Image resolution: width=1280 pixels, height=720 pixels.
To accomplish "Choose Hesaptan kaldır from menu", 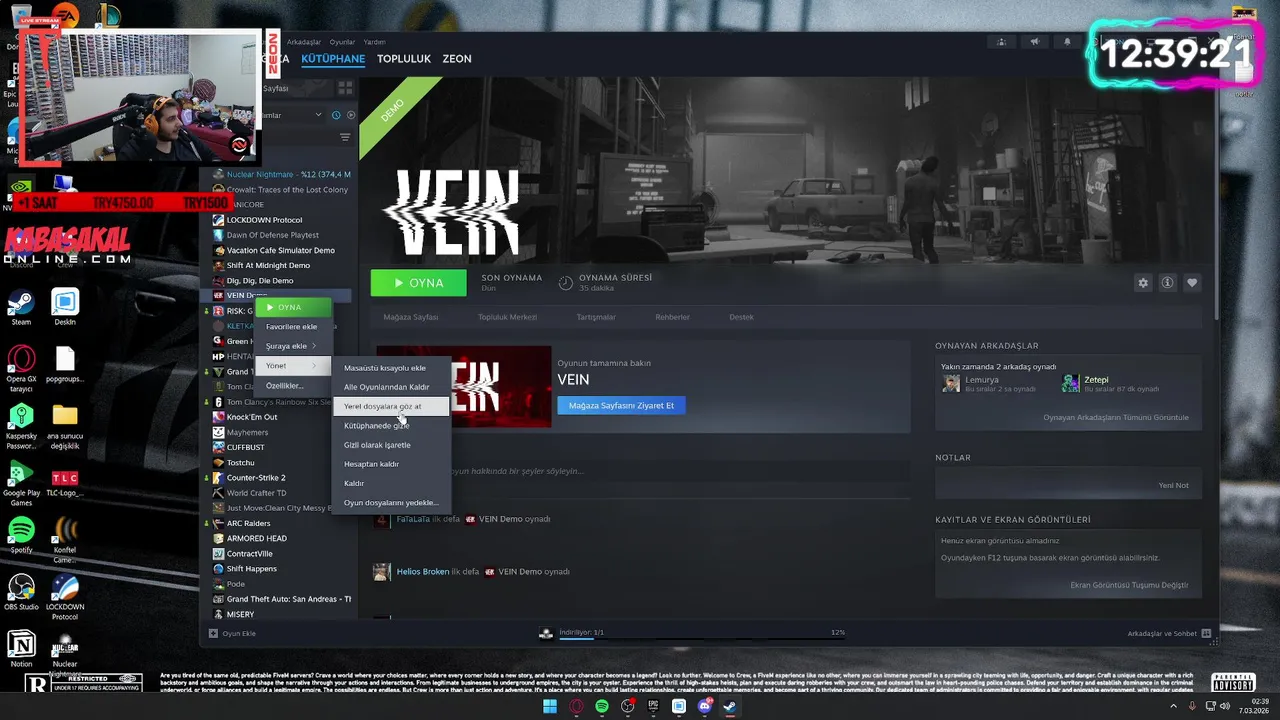I will pyautogui.click(x=391, y=464).
